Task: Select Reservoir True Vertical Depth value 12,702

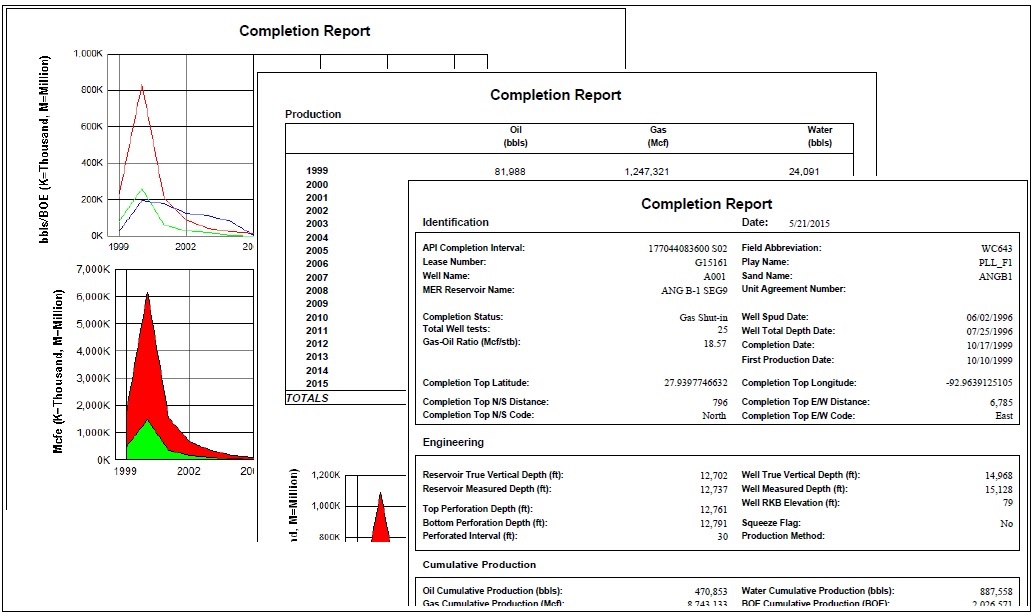Action: pos(714,475)
